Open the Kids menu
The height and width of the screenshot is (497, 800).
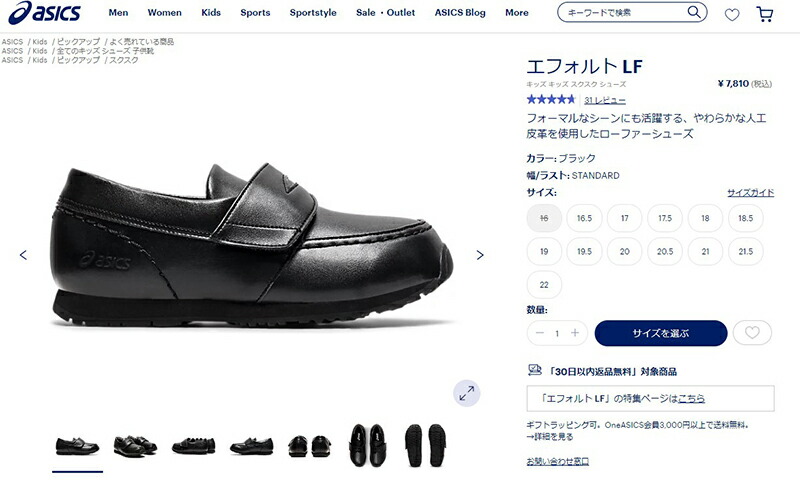[211, 13]
